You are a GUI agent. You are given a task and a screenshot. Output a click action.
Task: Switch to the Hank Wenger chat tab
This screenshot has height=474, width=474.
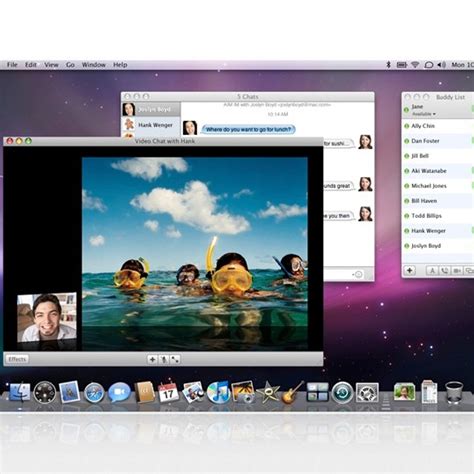click(x=151, y=125)
